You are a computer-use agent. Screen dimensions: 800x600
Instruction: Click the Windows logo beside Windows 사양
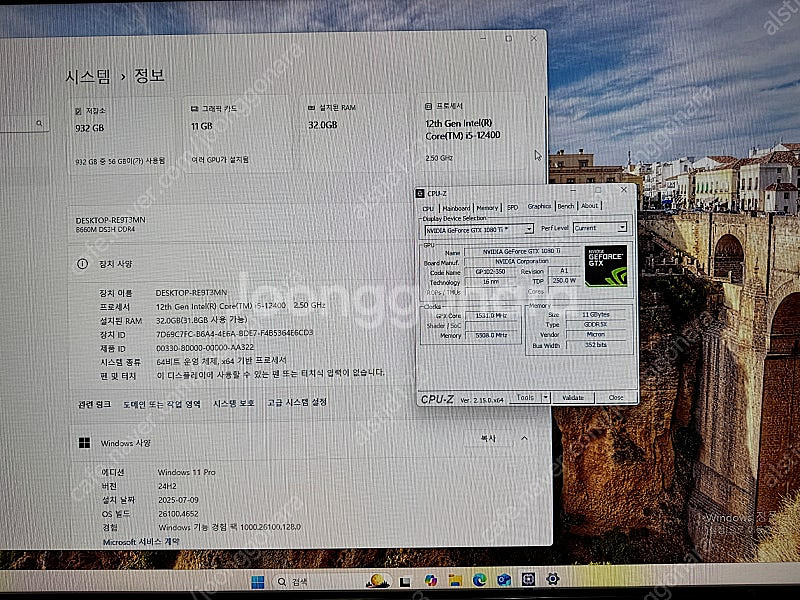[x=84, y=443]
